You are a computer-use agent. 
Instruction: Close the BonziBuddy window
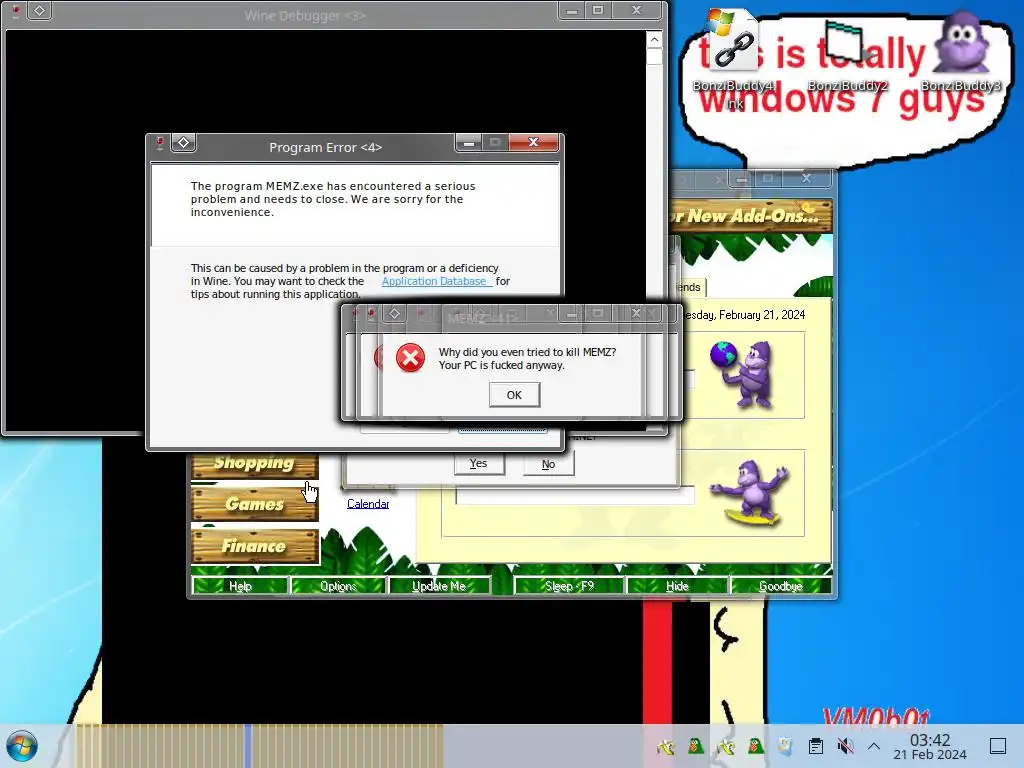807,178
